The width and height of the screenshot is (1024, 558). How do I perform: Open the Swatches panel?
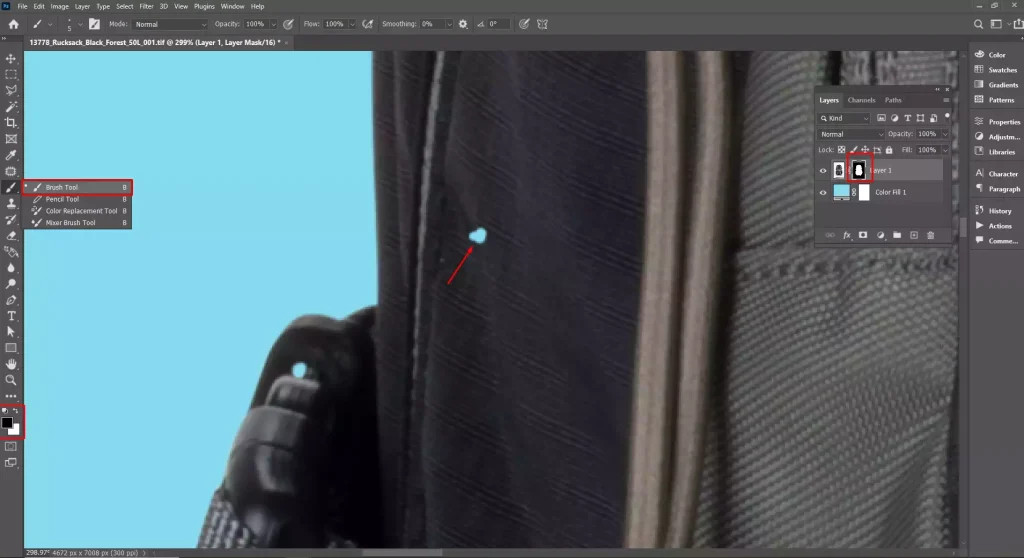pos(997,70)
